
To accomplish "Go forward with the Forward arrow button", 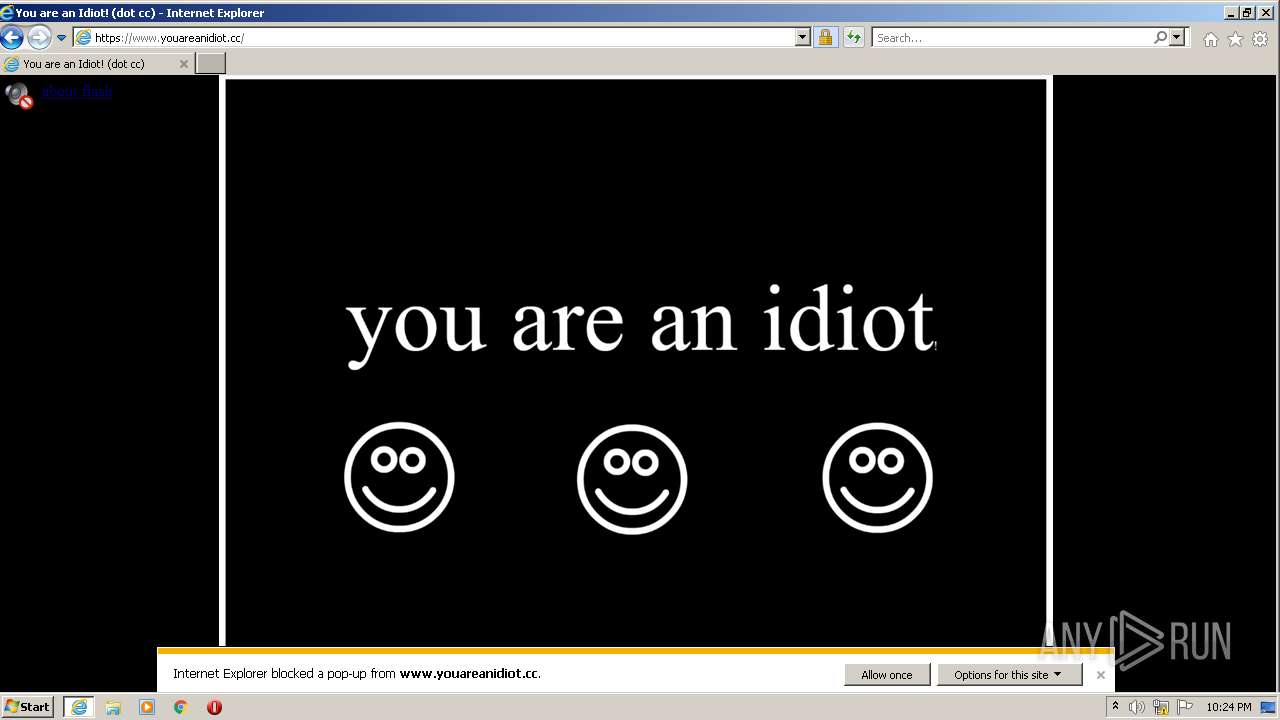I will (x=39, y=38).
